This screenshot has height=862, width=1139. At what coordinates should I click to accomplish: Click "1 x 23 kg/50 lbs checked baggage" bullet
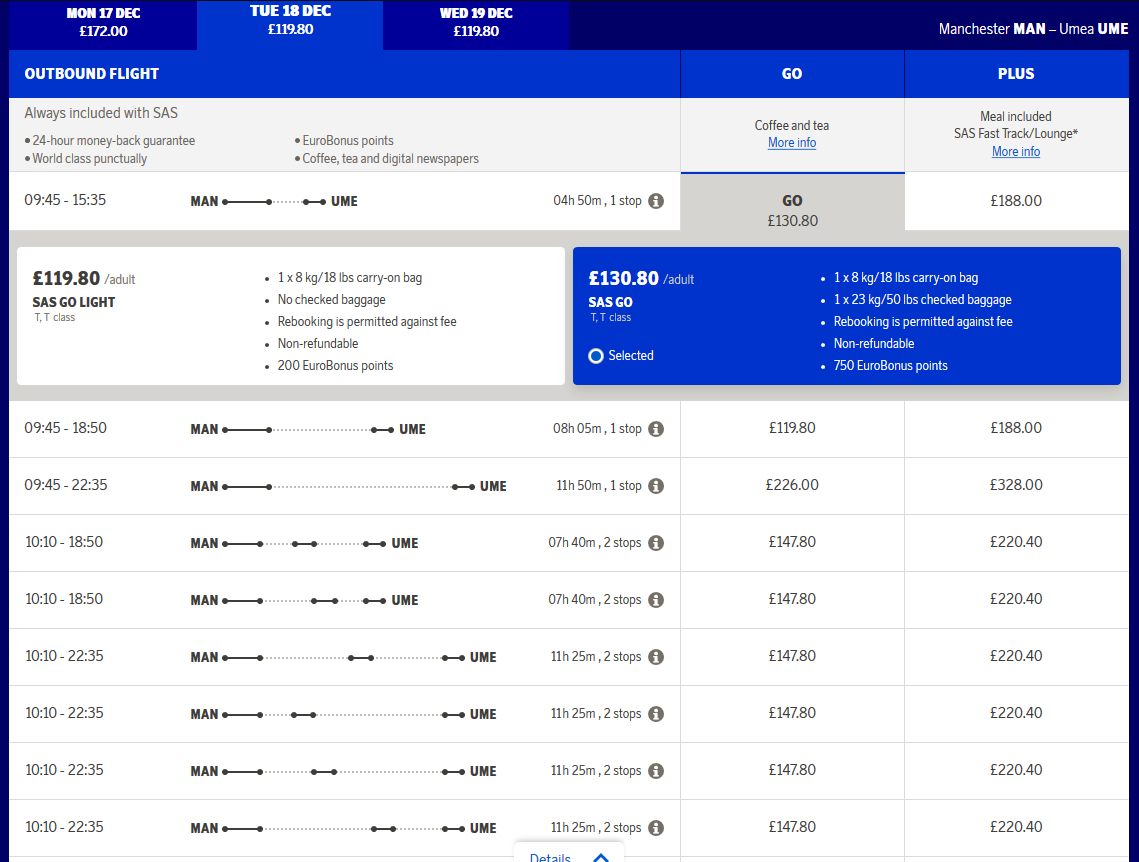click(923, 300)
